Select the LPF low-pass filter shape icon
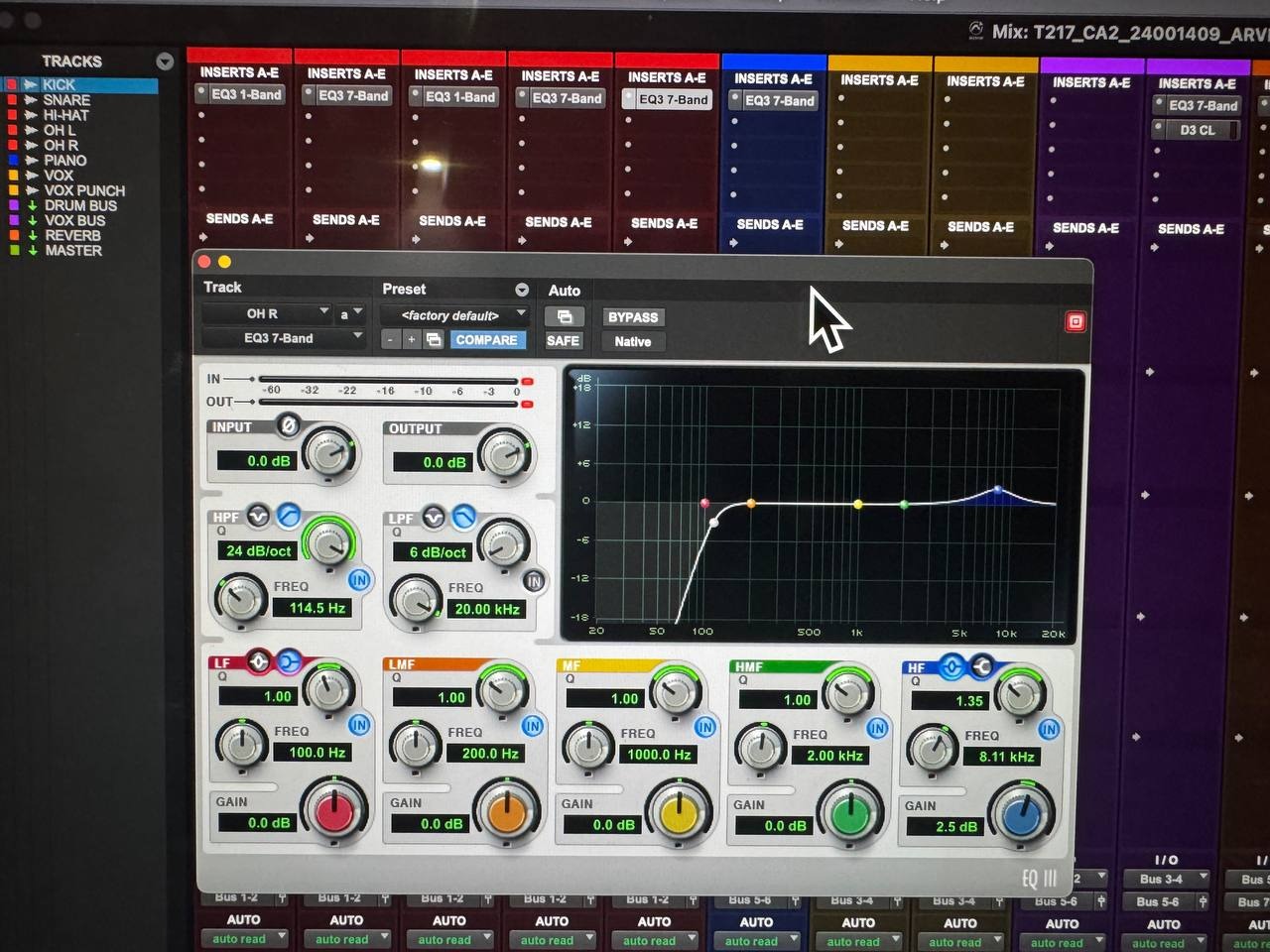This screenshot has width=1270, height=952. click(463, 517)
